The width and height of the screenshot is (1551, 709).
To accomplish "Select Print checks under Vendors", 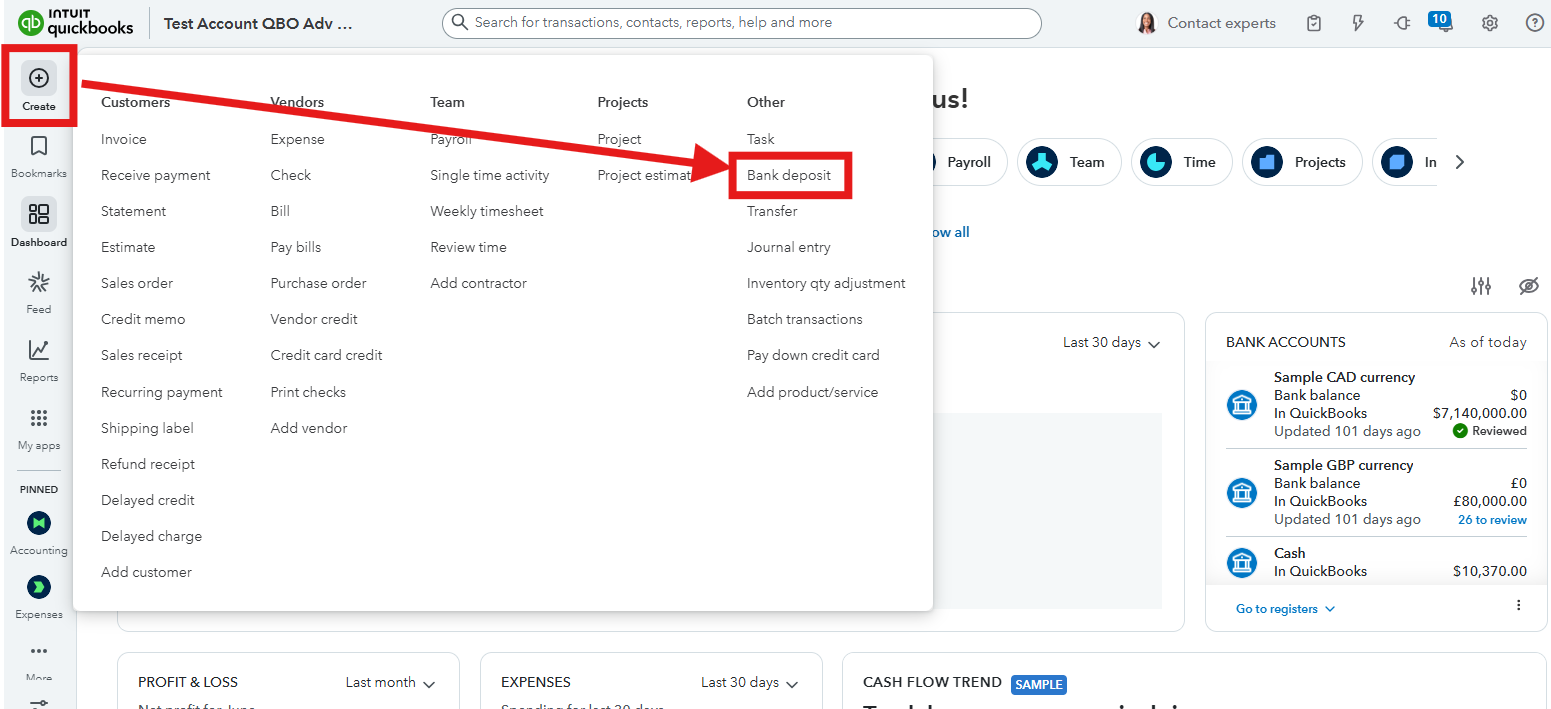I will [x=308, y=393].
